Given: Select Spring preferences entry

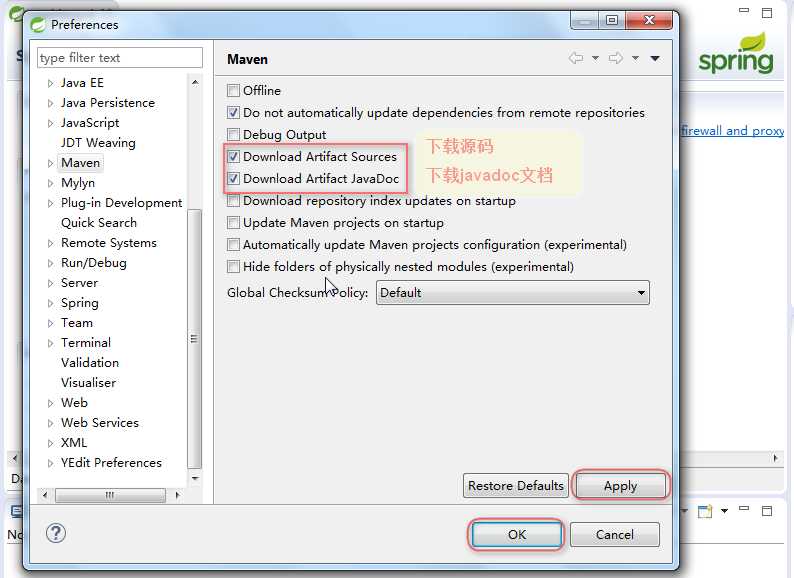Looking at the screenshot, I should (x=80, y=303).
